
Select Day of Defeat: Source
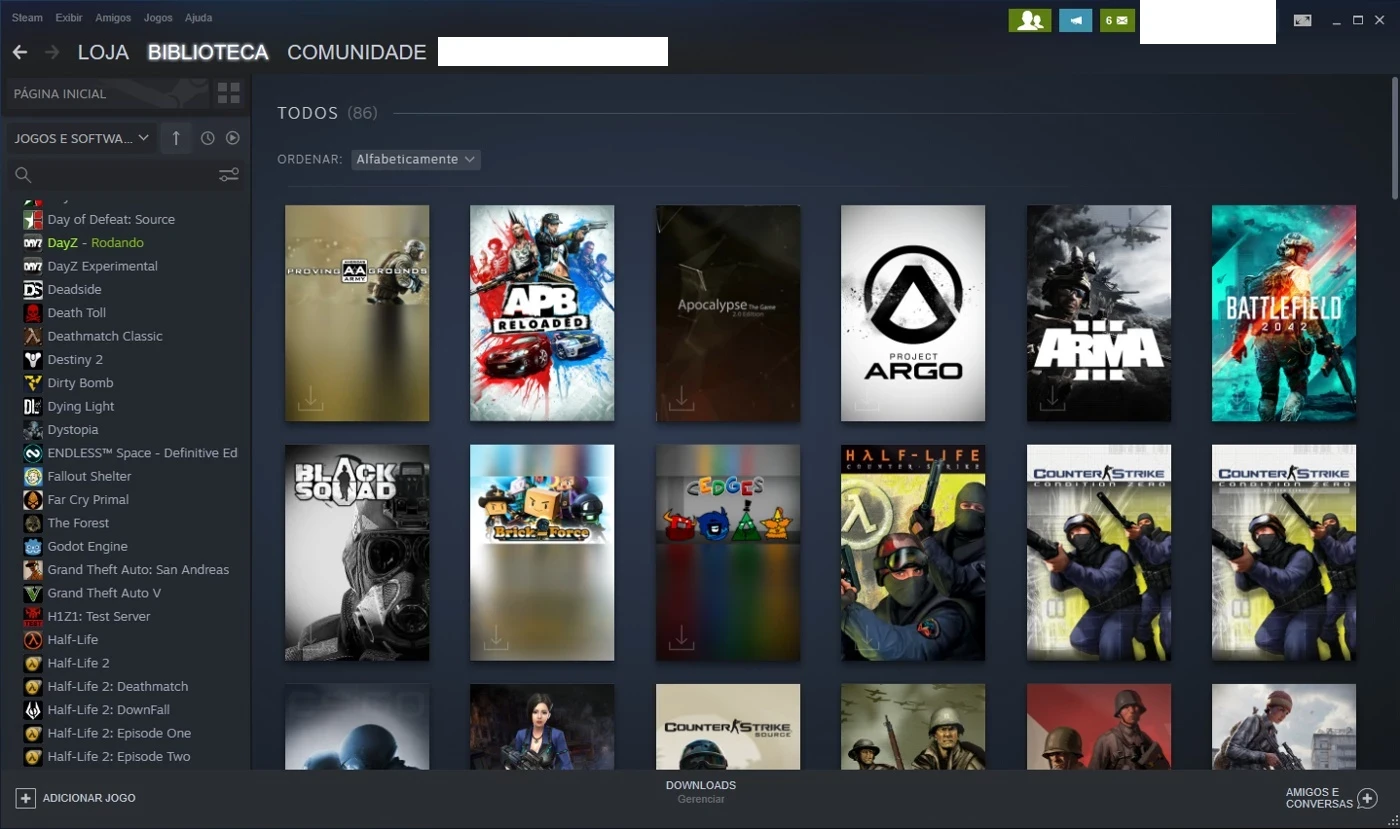coord(111,219)
